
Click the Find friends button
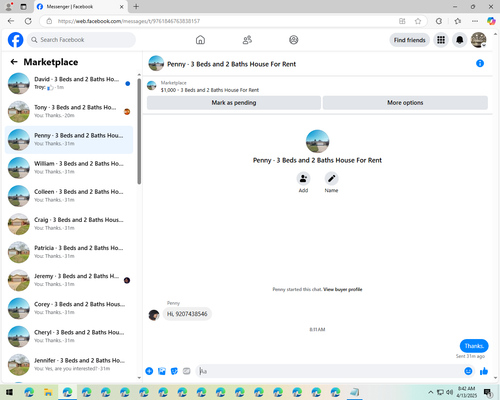(x=410, y=40)
